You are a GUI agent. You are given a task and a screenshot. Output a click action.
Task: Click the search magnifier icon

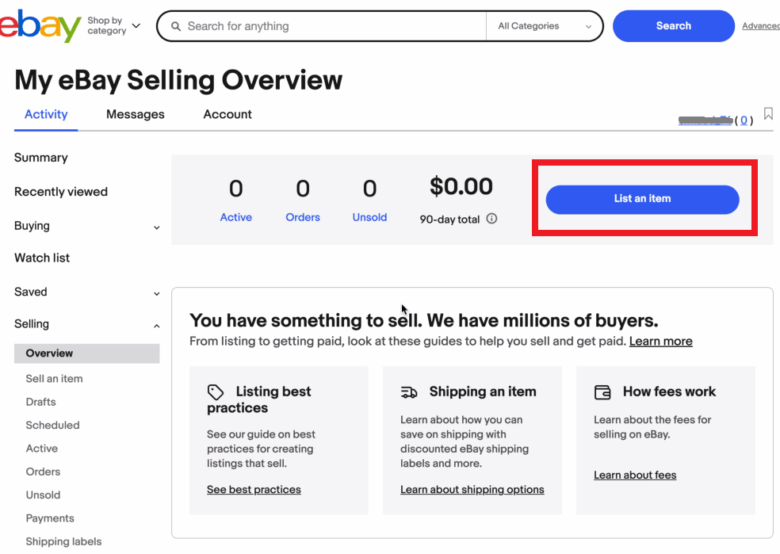tap(175, 26)
